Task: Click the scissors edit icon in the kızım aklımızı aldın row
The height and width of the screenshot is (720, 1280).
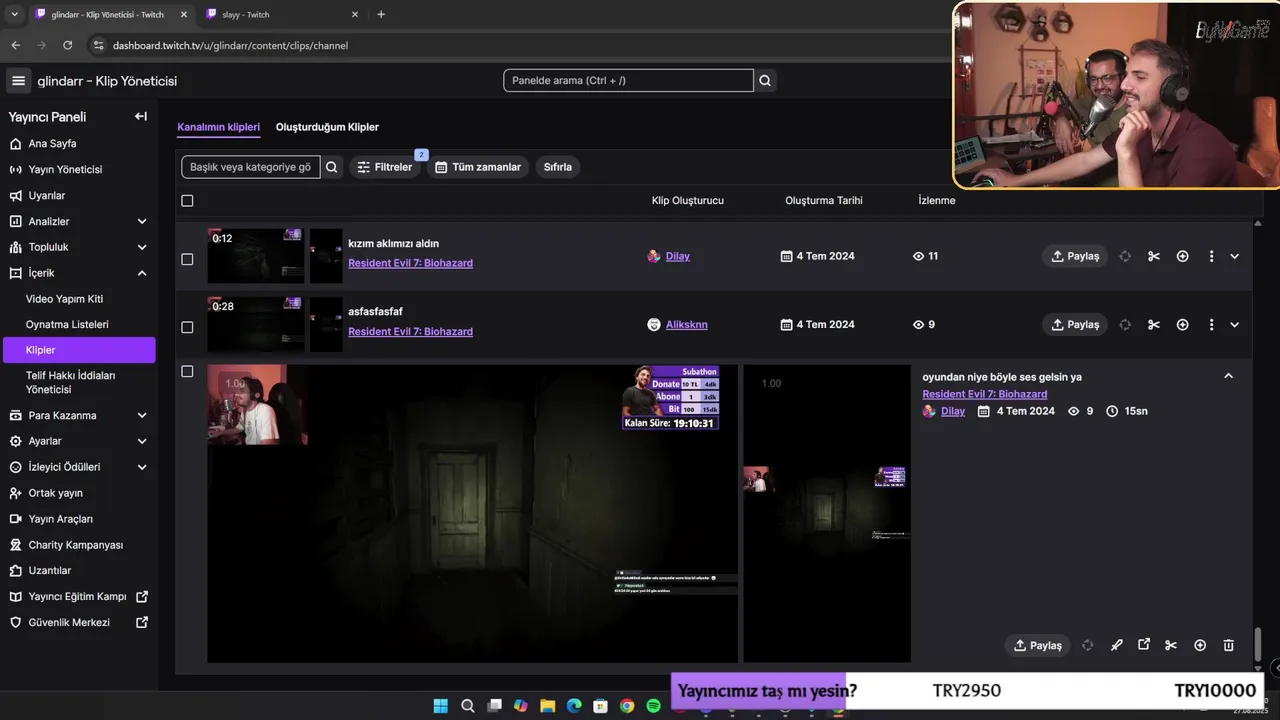Action: (1154, 256)
